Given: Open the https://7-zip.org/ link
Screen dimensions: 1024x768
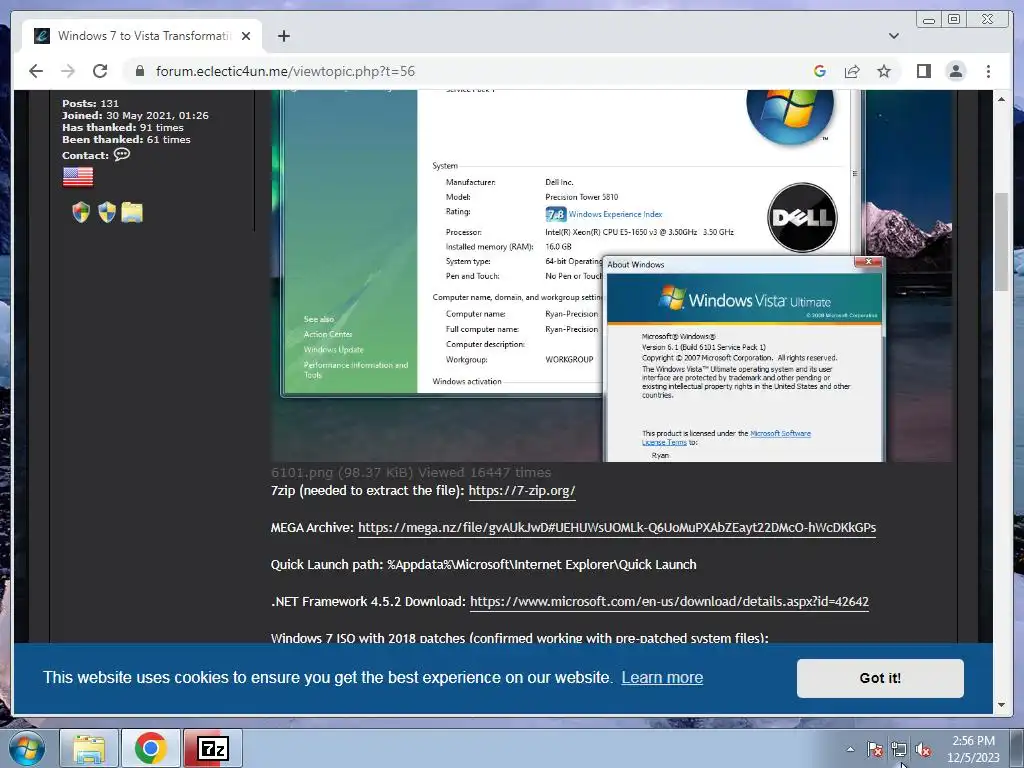Looking at the screenshot, I should click(x=522, y=490).
